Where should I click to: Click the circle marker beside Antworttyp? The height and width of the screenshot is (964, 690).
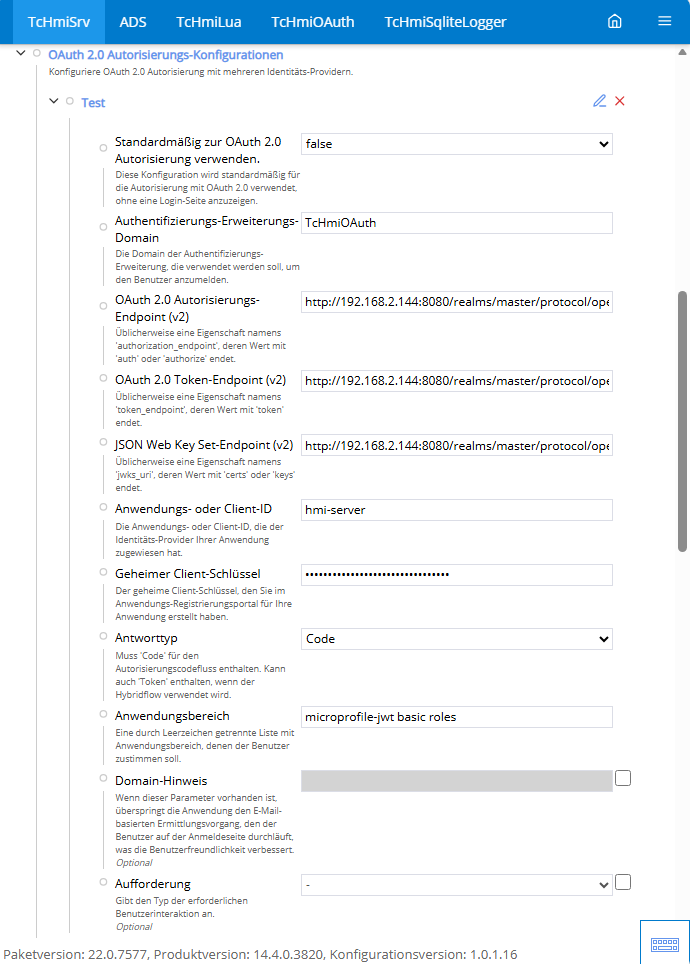(x=103, y=635)
